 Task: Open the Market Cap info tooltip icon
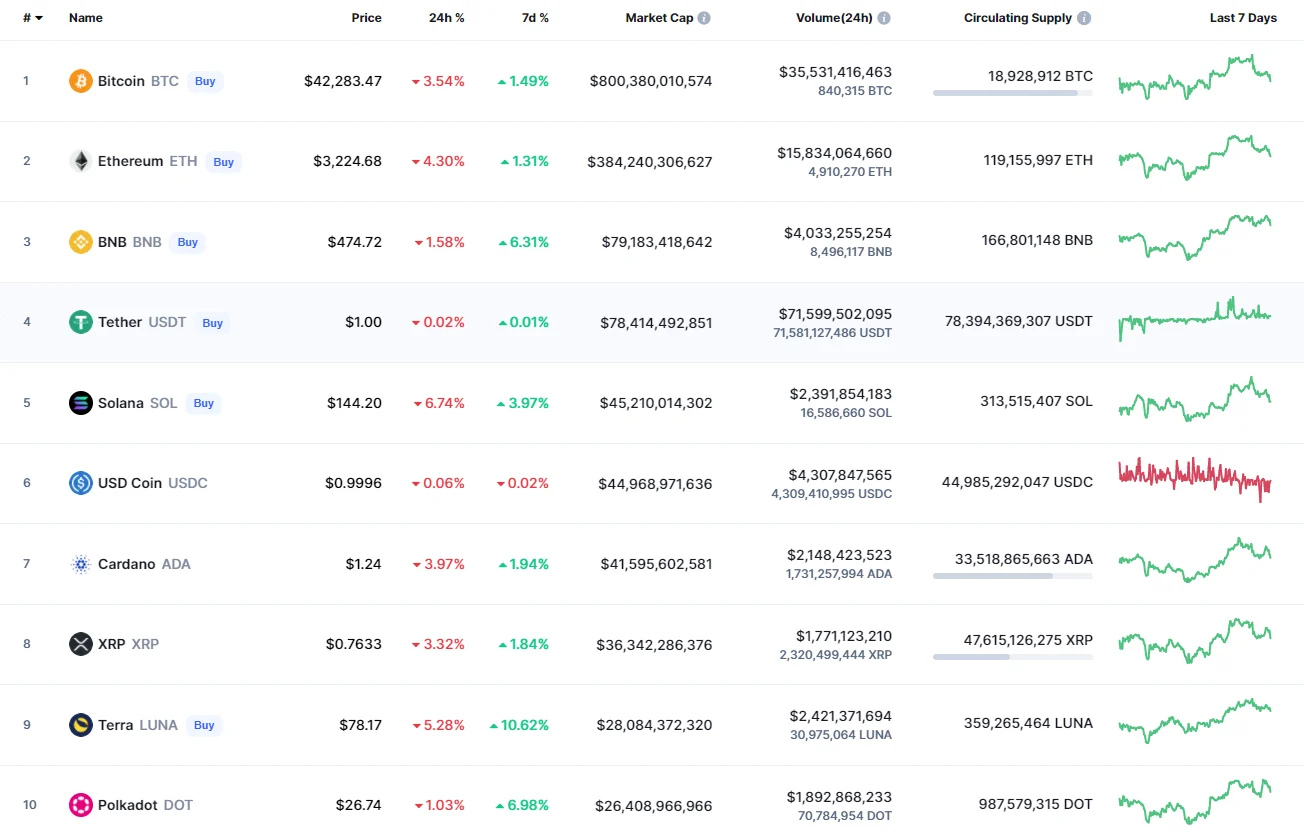tap(704, 18)
